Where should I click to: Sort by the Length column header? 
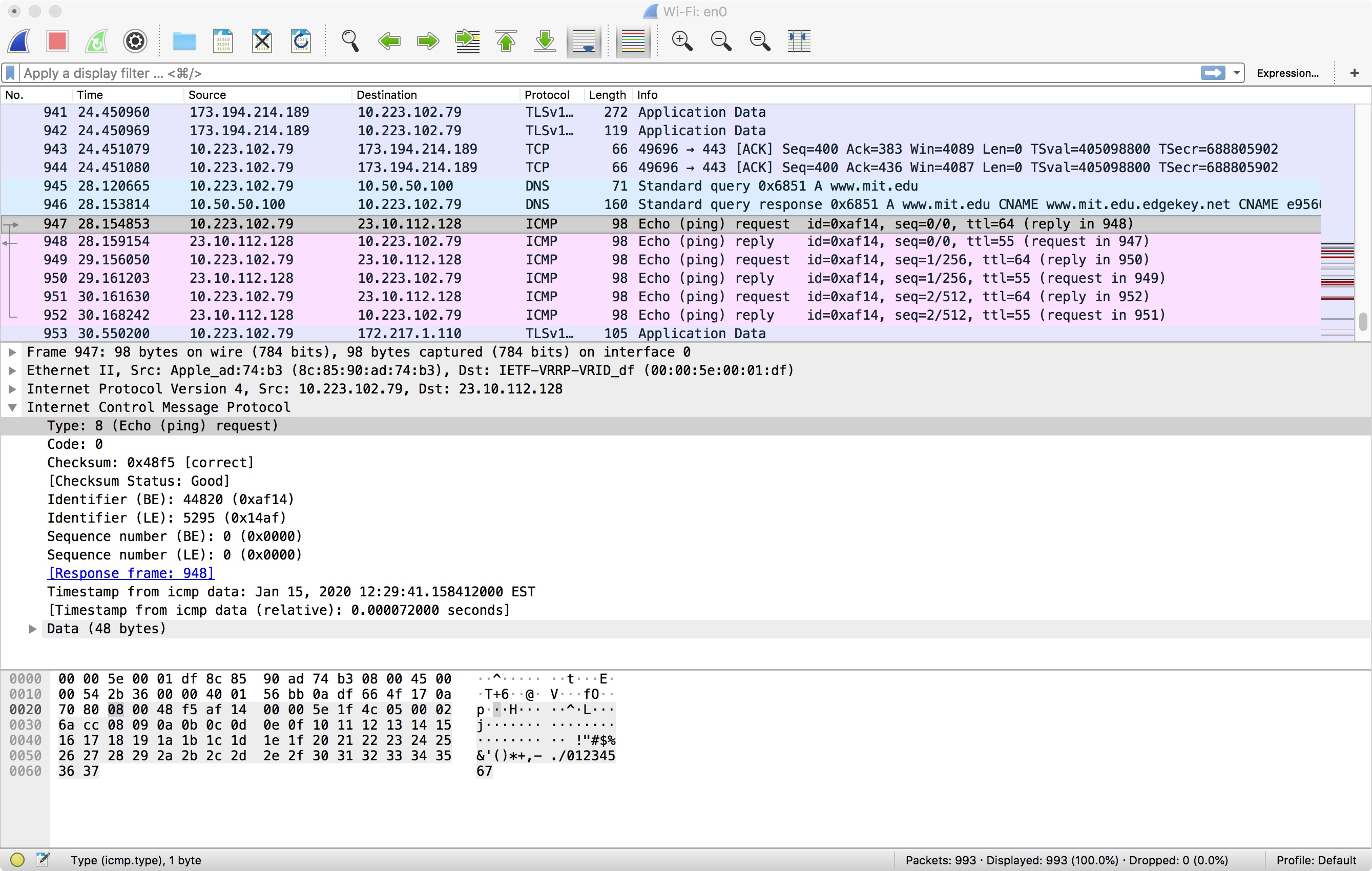(608, 95)
